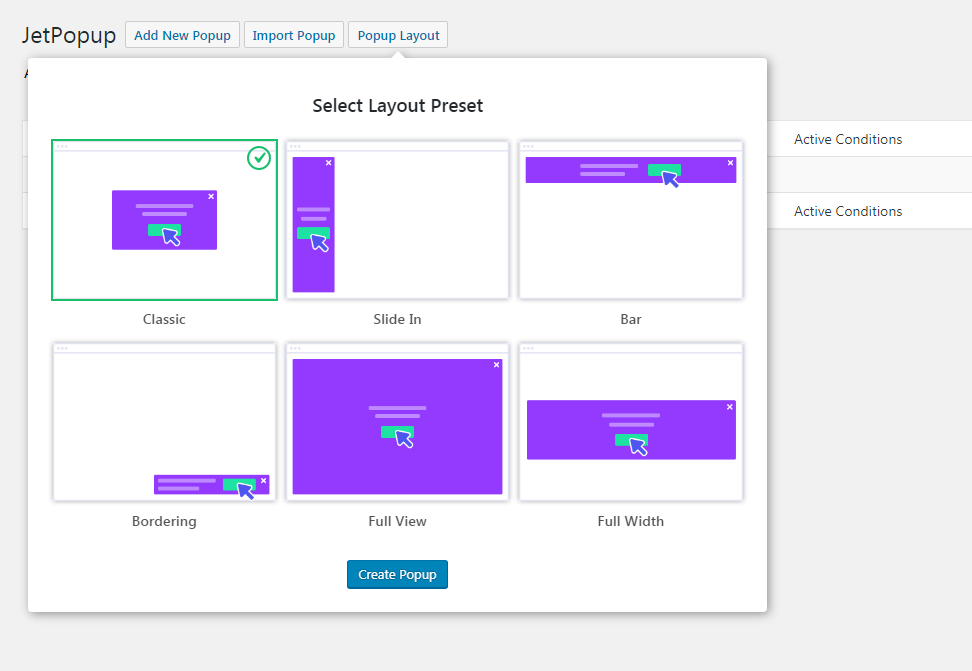
Task: Pick the Full Width layout preset
Action: click(x=630, y=422)
